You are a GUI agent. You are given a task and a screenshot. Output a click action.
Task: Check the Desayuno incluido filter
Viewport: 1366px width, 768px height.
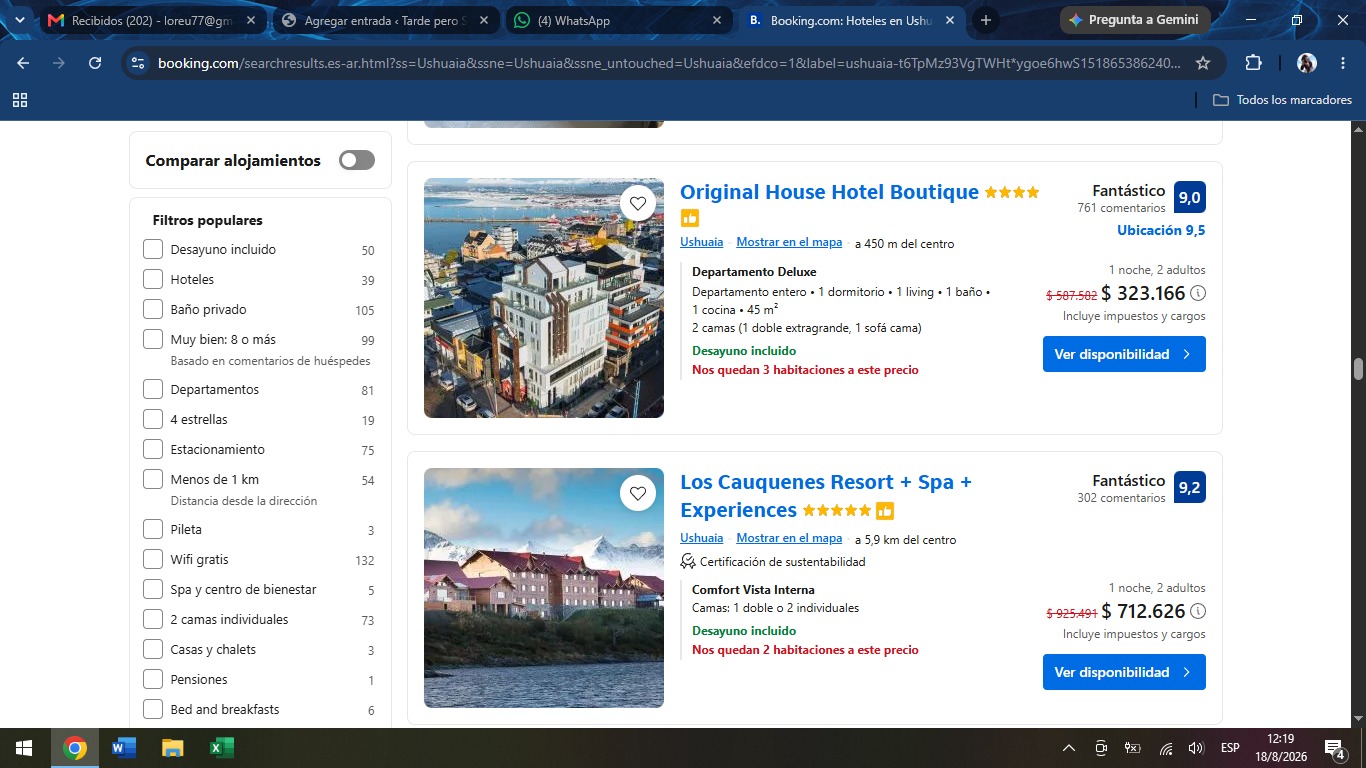point(153,249)
